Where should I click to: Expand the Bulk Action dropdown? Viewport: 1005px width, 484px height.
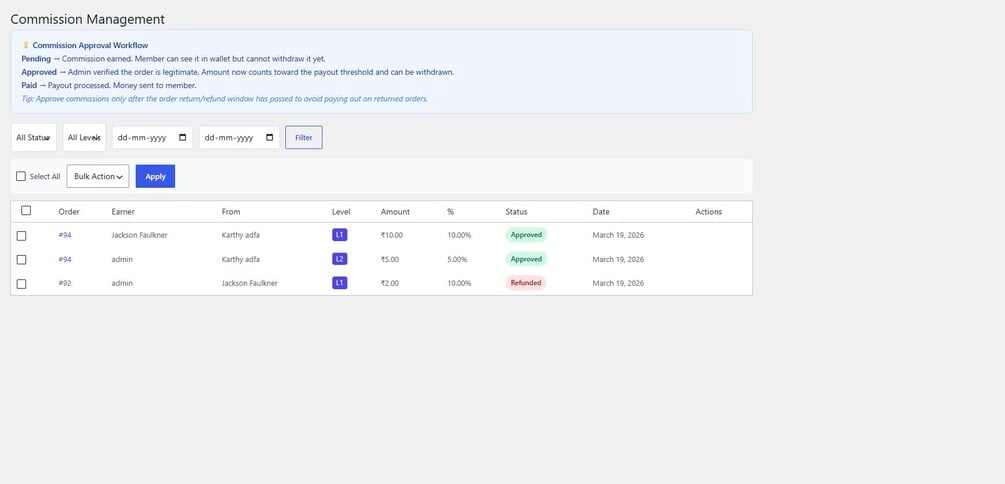[98, 176]
